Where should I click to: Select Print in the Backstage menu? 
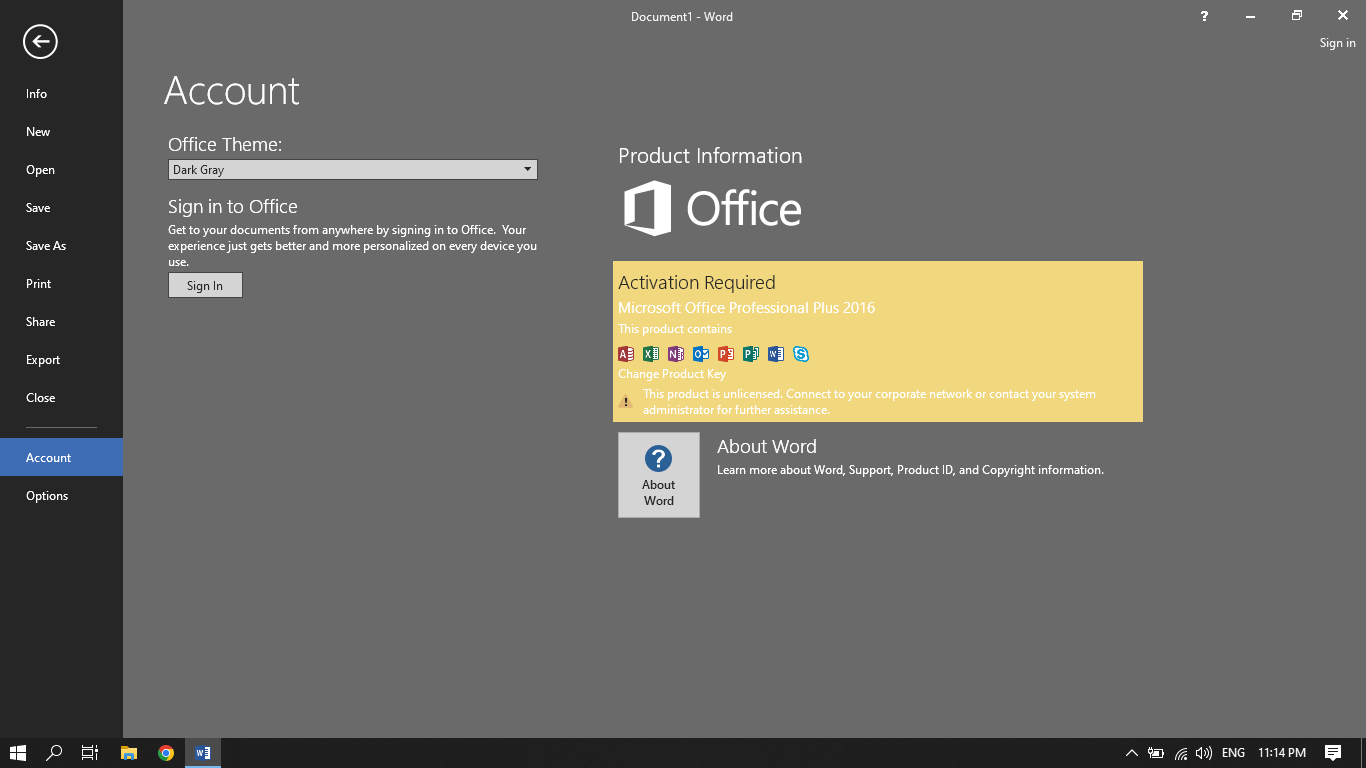[x=61, y=284]
